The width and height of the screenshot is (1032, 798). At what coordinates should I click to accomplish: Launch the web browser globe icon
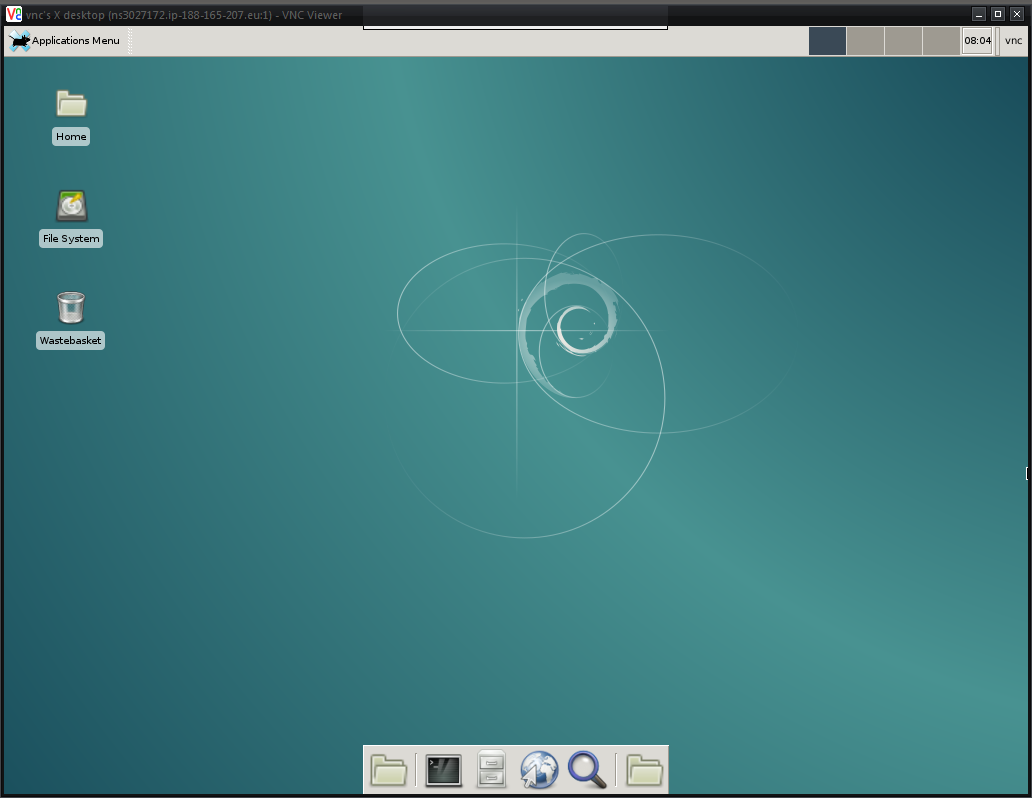539,770
